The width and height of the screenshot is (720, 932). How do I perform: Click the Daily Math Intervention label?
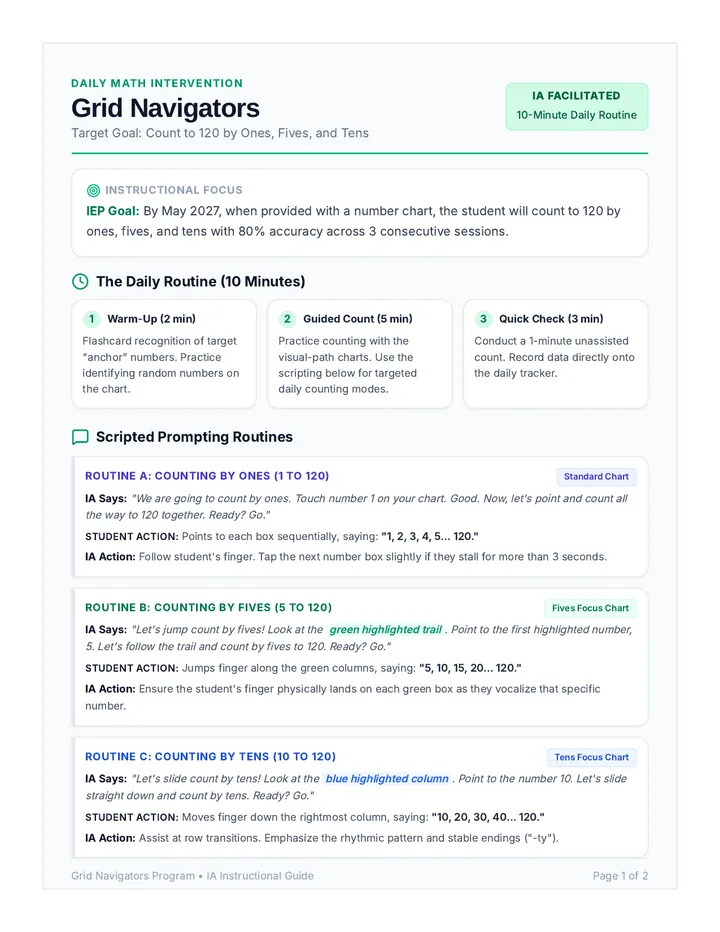[157, 83]
